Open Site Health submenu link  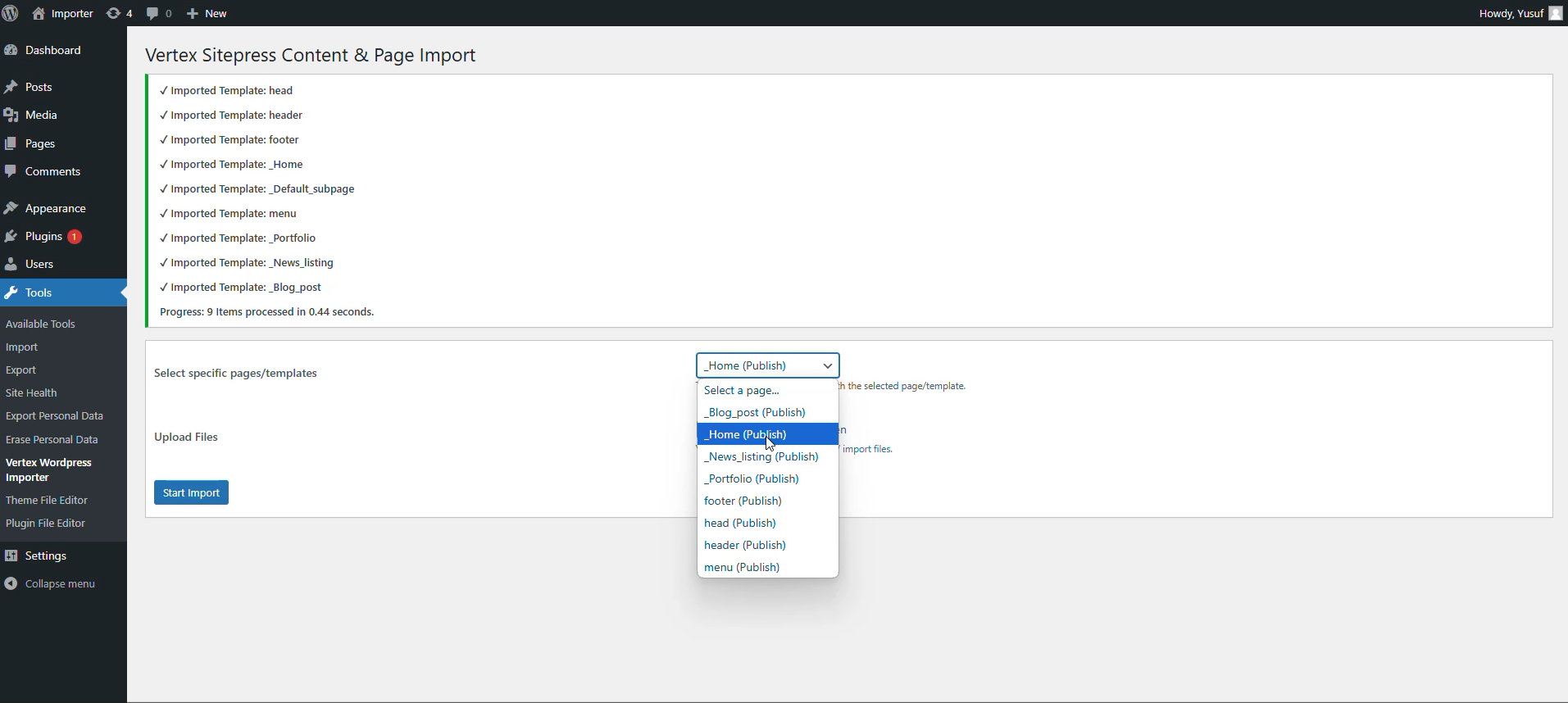click(x=31, y=393)
